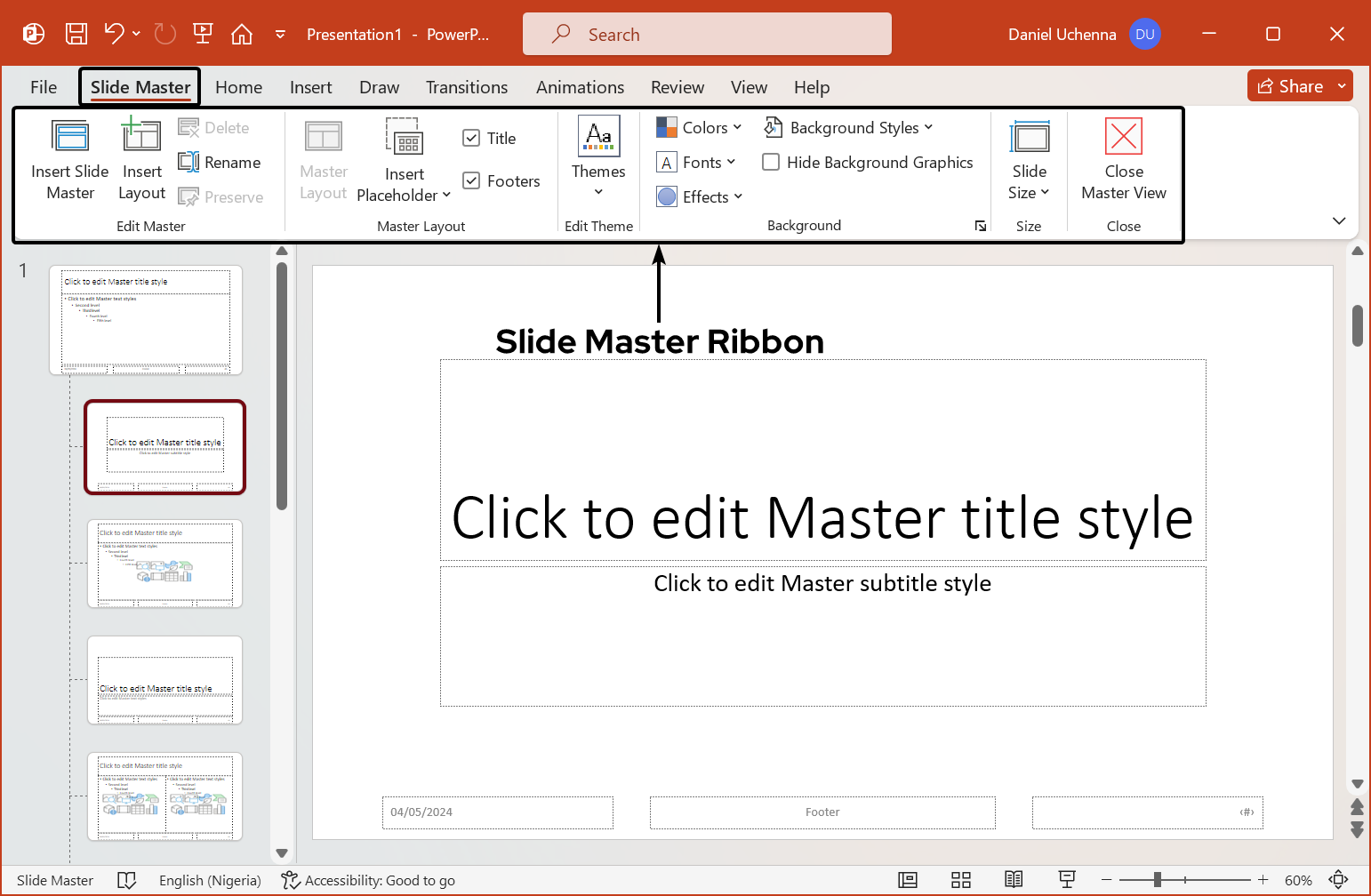This screenshot has width=1371, height=896.
Task: Open the Themes gallery
Action: point(597,160)
